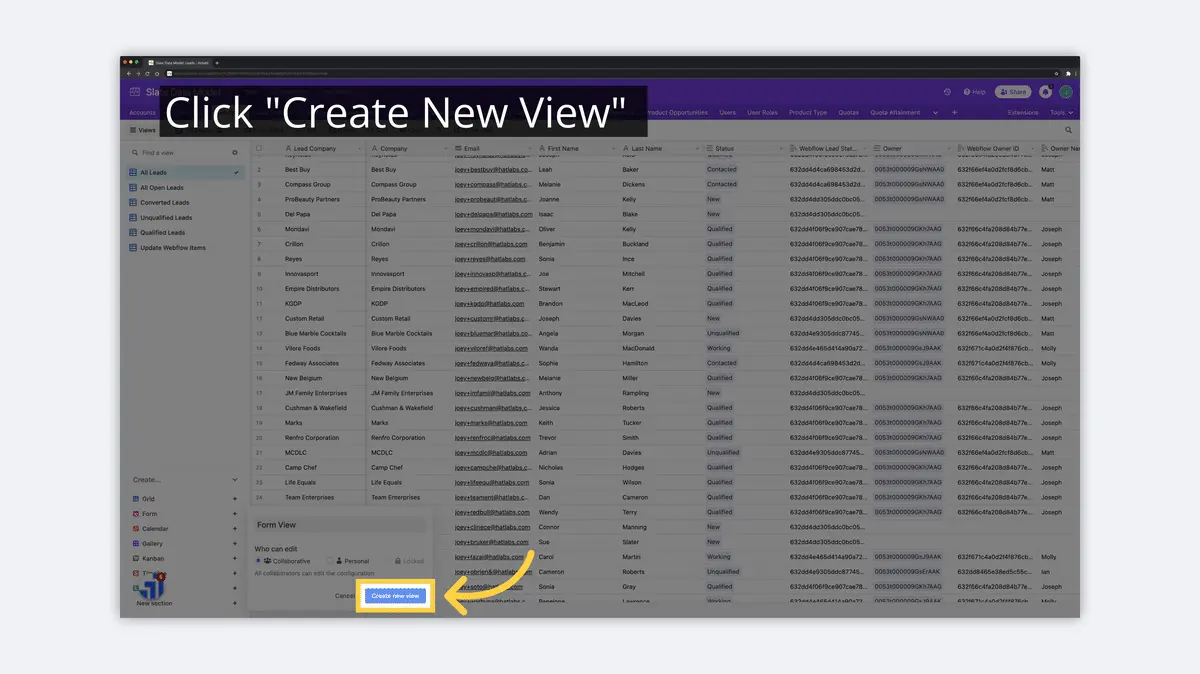Add a Gallery view with plus
Screen dimensions: 1200x674
coord(235,544)
